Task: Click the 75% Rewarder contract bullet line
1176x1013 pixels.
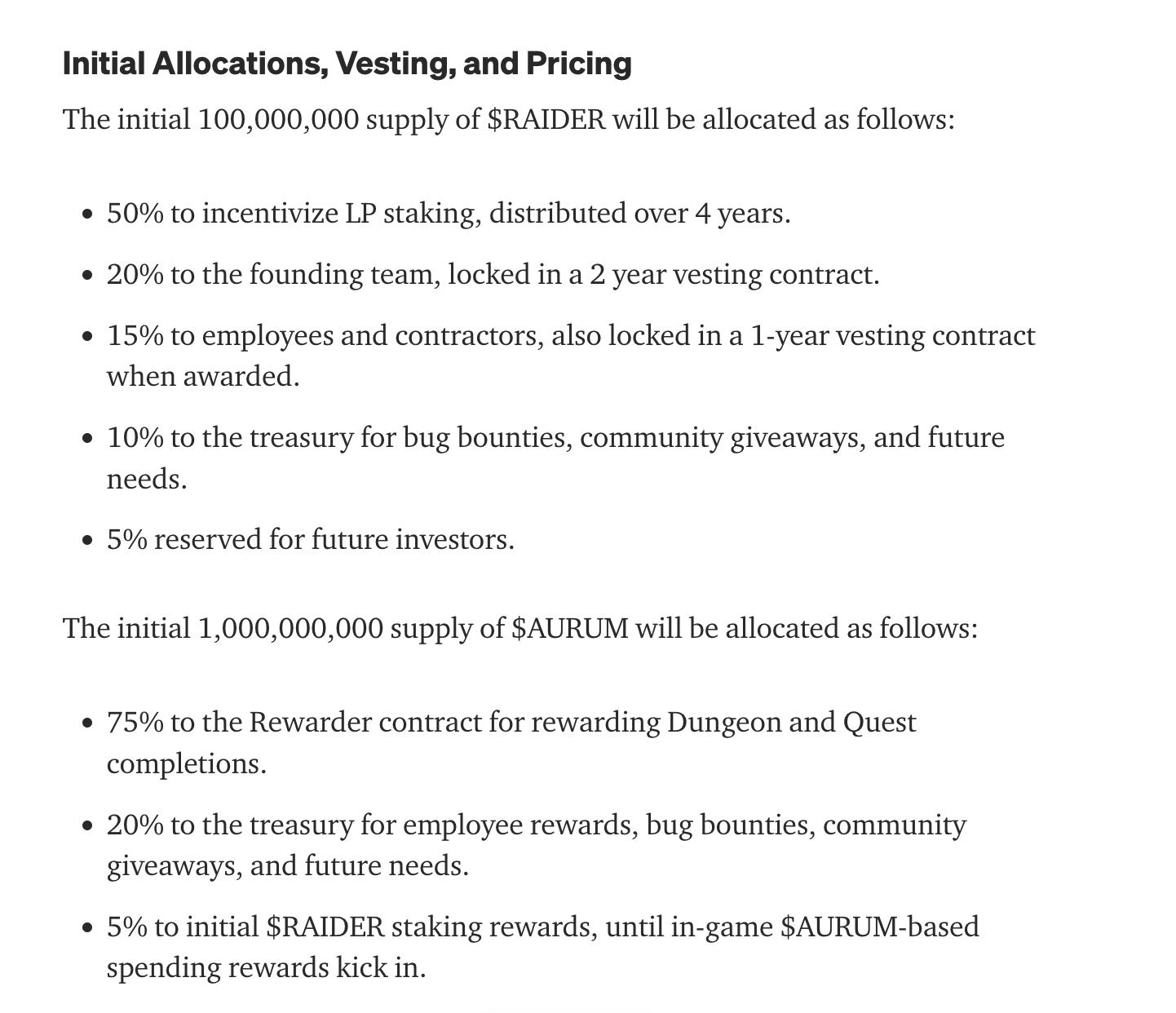Action: tap(511, 723)
